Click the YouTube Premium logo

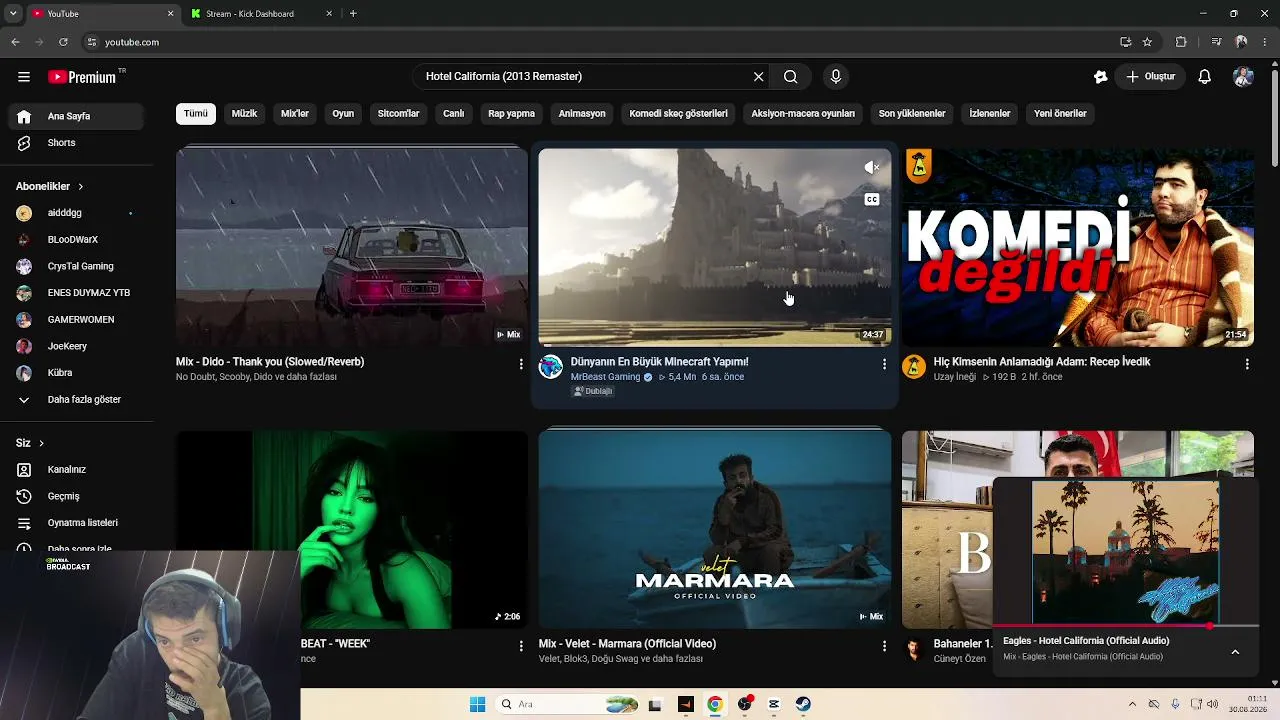tap(82, 77)
